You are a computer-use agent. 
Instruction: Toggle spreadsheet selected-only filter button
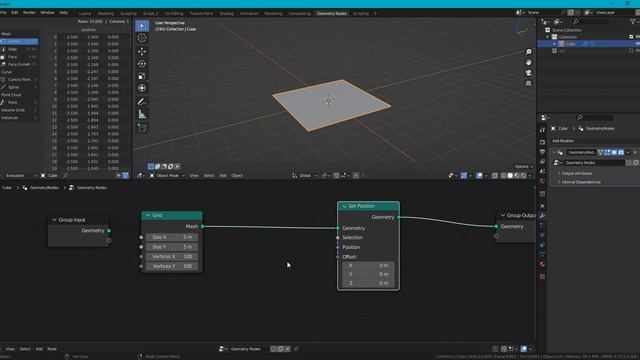119,176
